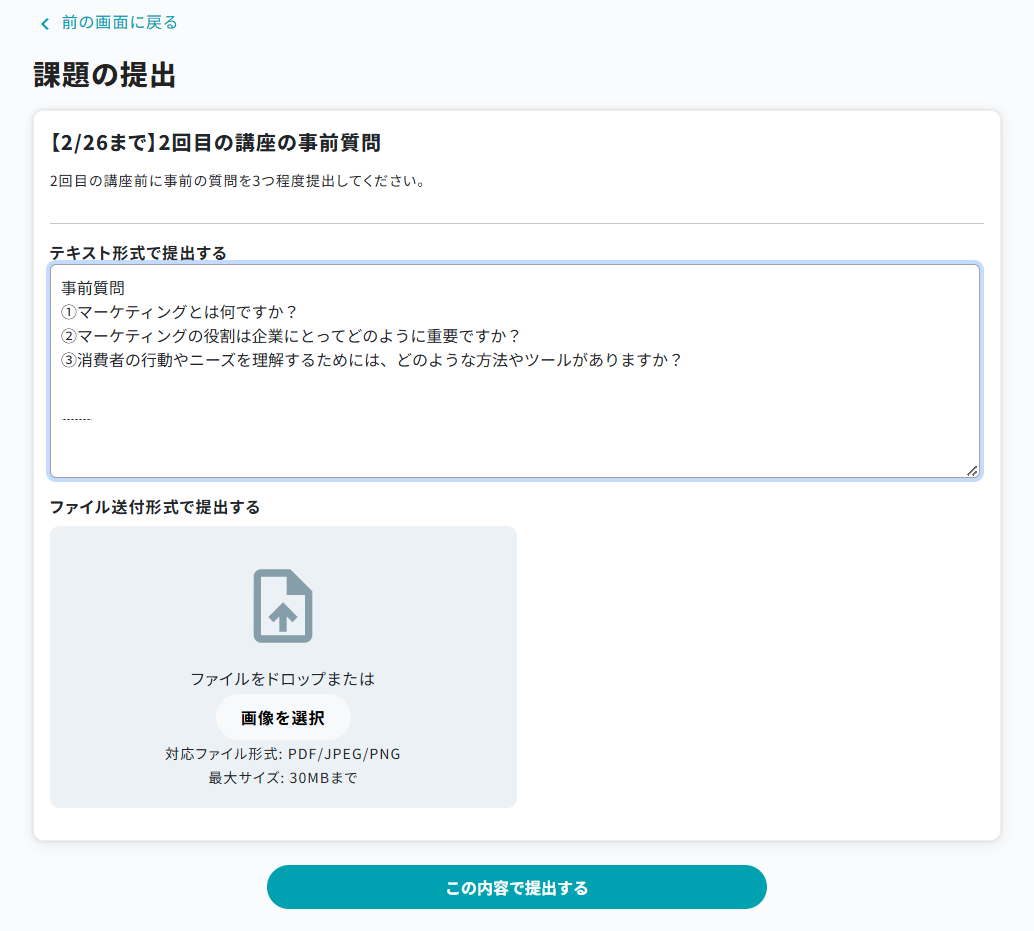Image resolution: width=1034 pixels, height=931 pixels.
Task: Submit with この内容で提出する button
Action: [x=516, y=887]
